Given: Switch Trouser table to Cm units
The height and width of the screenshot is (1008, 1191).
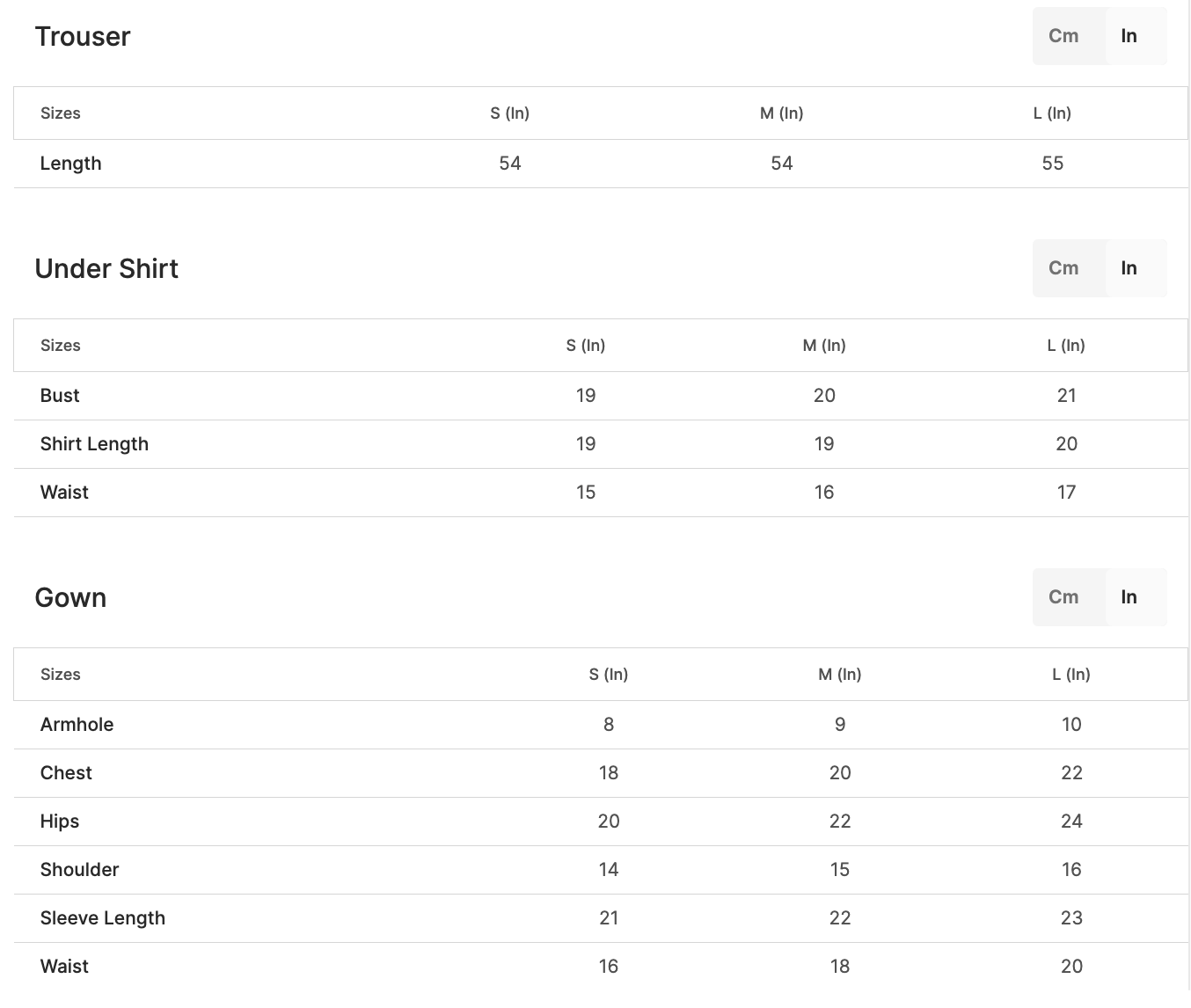Looking at the screenshot, I should coord(1063,36).
